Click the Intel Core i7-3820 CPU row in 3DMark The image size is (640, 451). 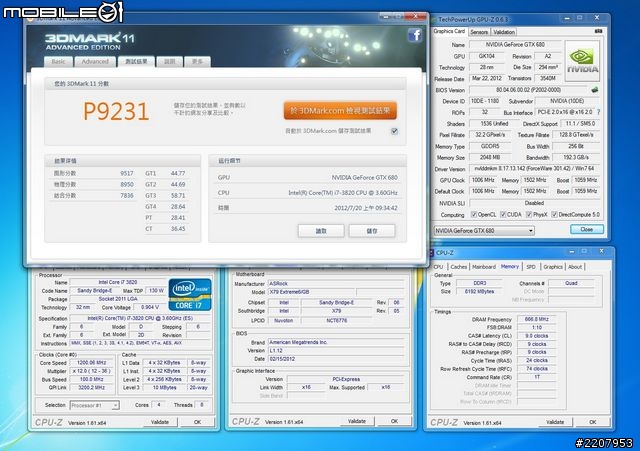click(x=307, y=193)
